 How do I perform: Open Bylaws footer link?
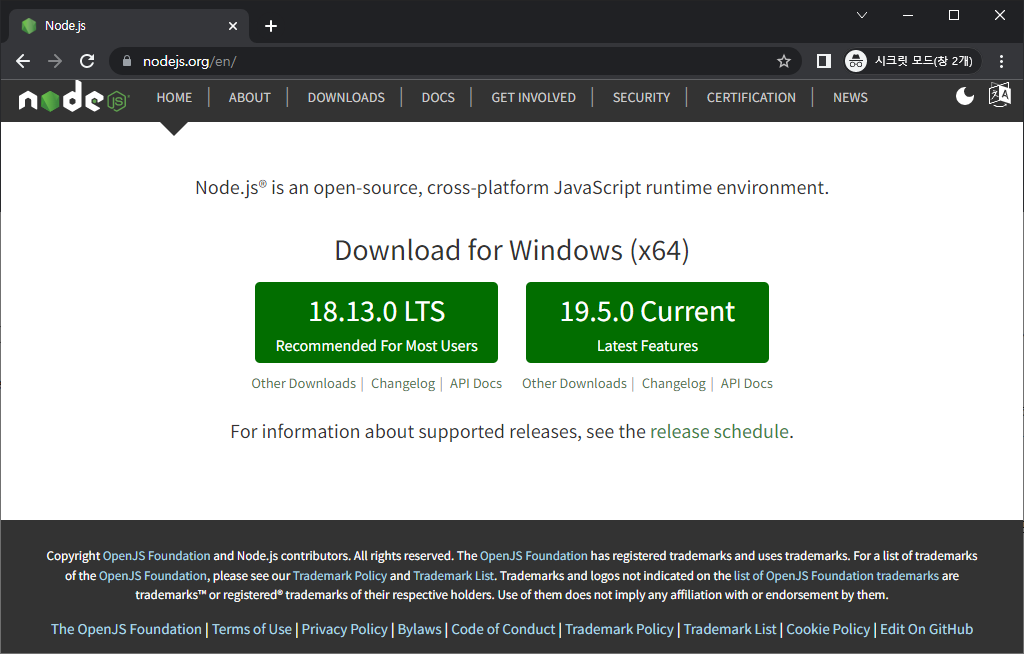[x=419, y=629]
